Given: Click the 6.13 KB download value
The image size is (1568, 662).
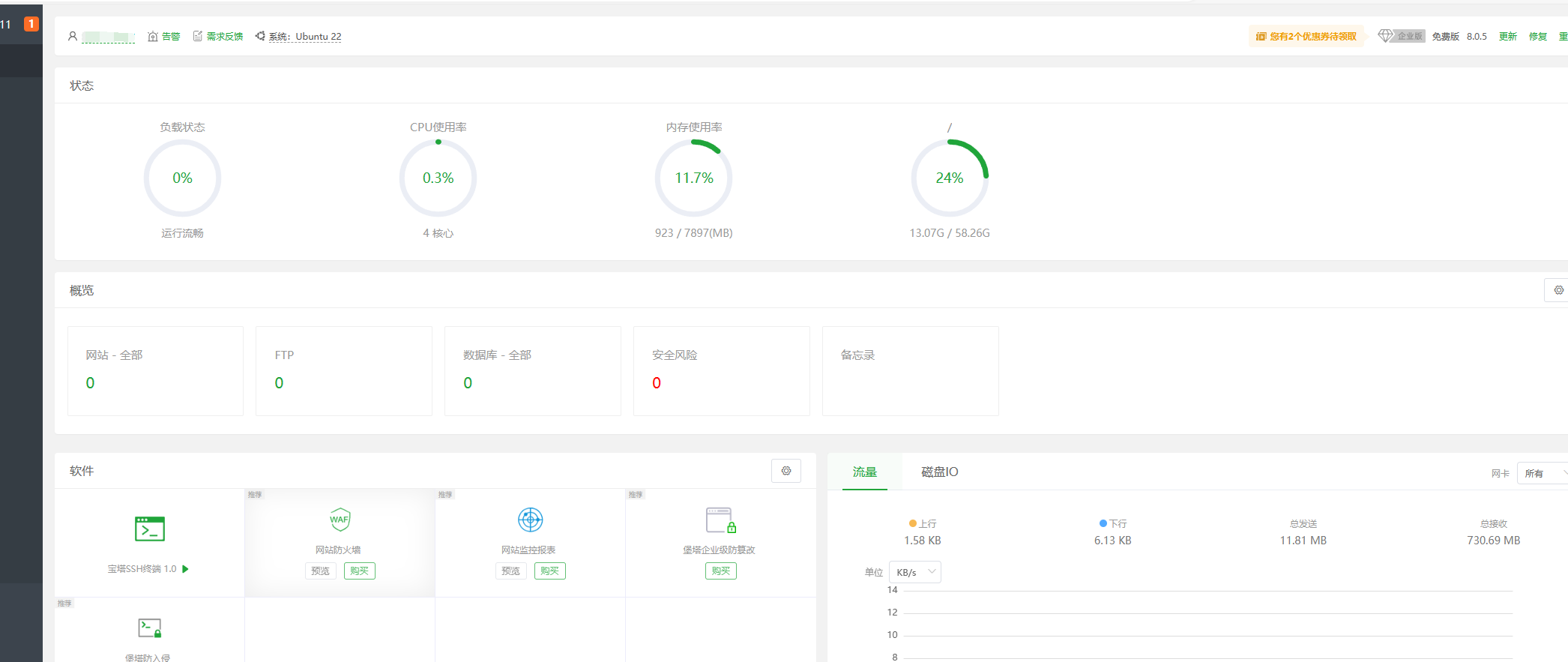Looking at the screenshot, I should [x=1113, y=541].
